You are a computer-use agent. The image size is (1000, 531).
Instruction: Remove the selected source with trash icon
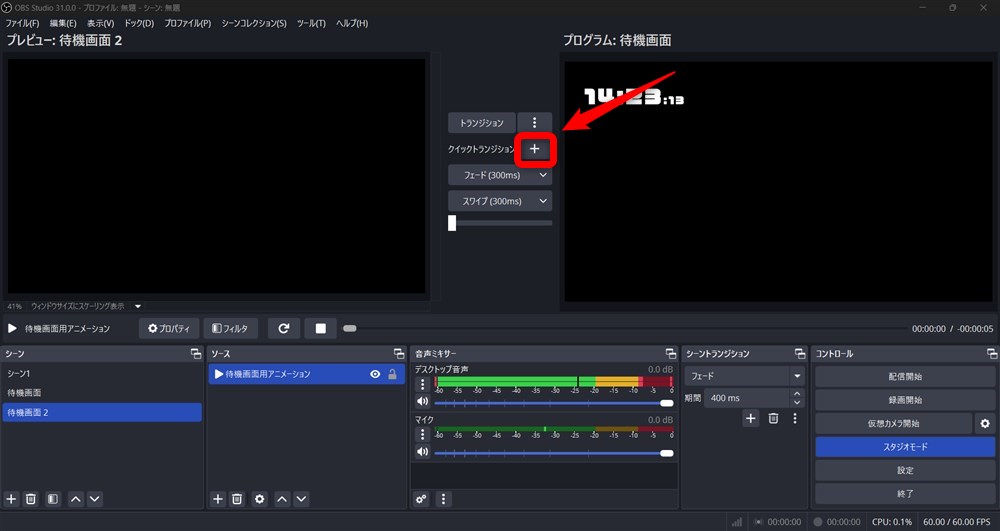point(237,498)
